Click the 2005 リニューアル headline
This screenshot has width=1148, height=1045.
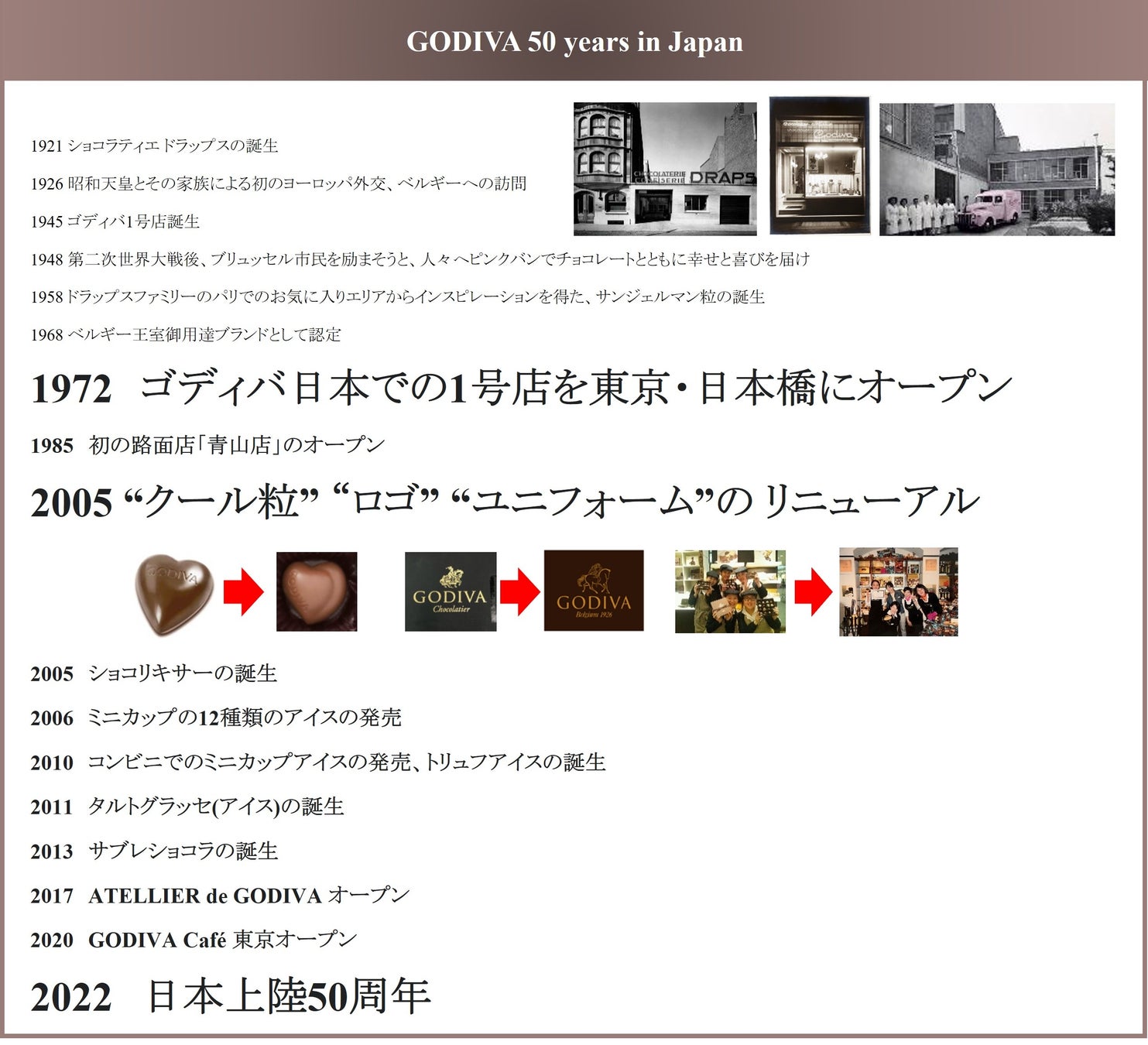click(505, 502)
